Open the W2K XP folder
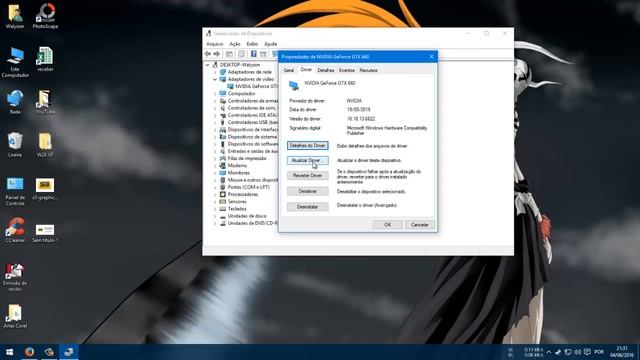Image resolution: width=640 pixels, height=360 pixels. point(45,144)
